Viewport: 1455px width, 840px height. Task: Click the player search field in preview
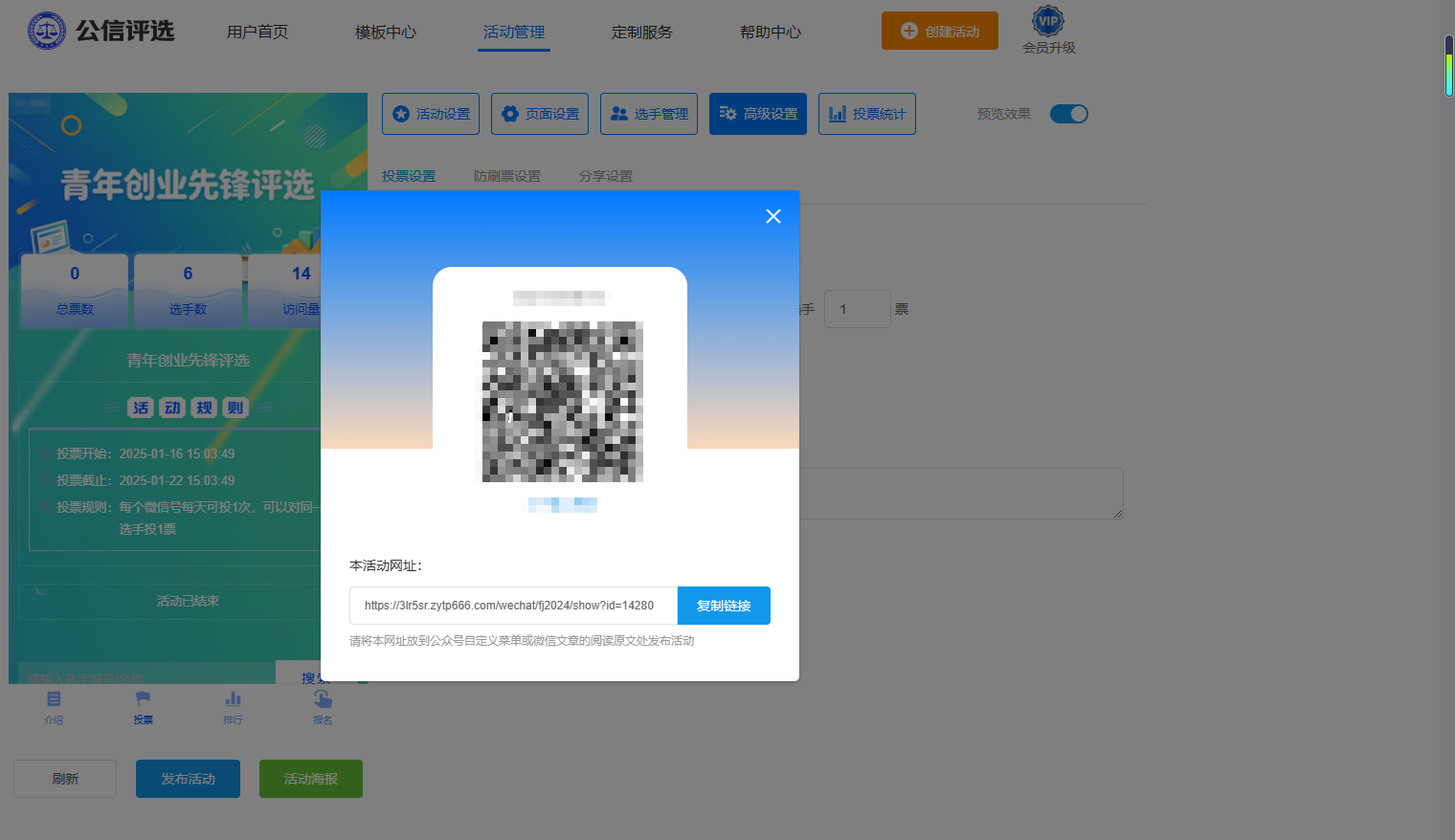[x=146, y=673]
